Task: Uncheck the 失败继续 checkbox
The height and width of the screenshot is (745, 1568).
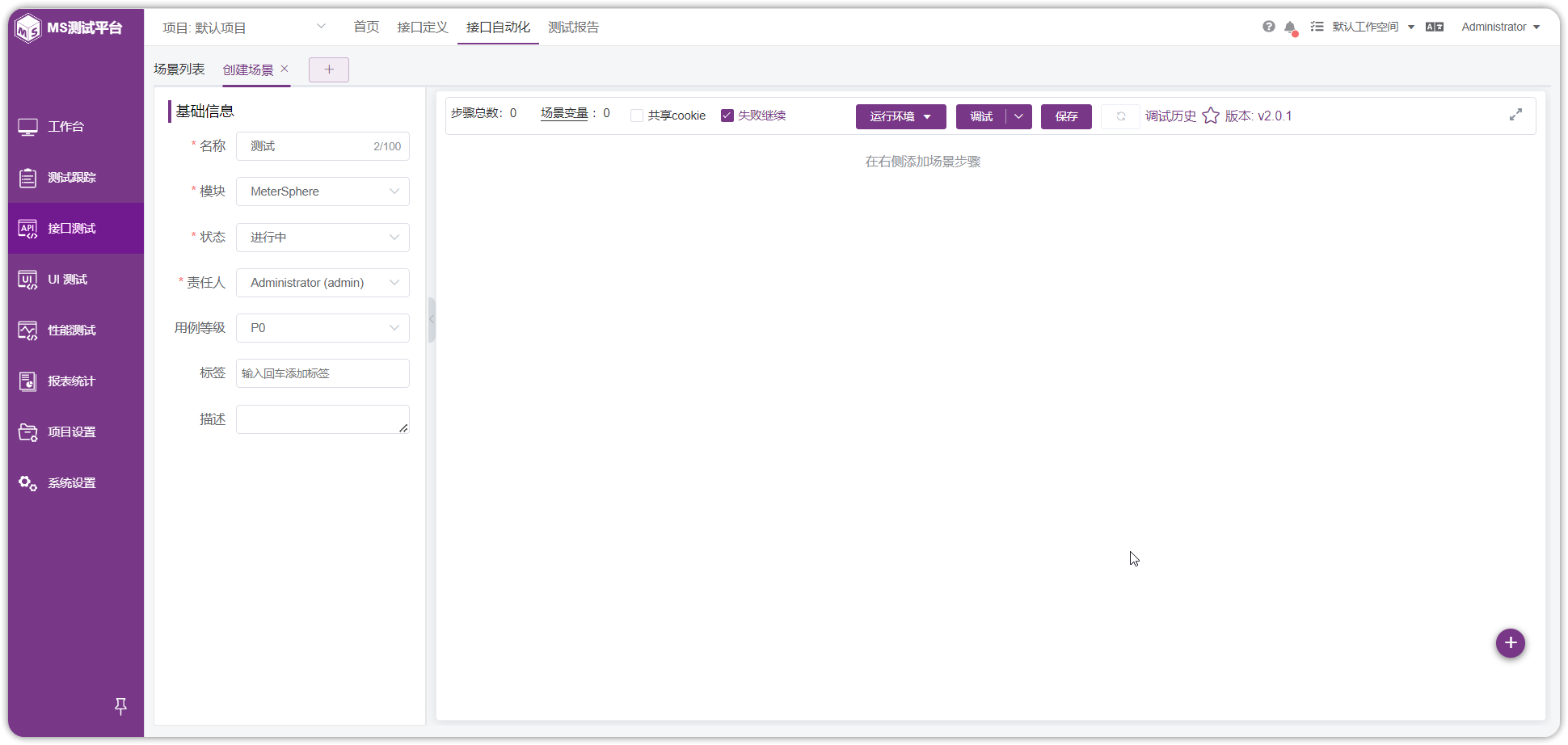Action: [x=727, y=116]
